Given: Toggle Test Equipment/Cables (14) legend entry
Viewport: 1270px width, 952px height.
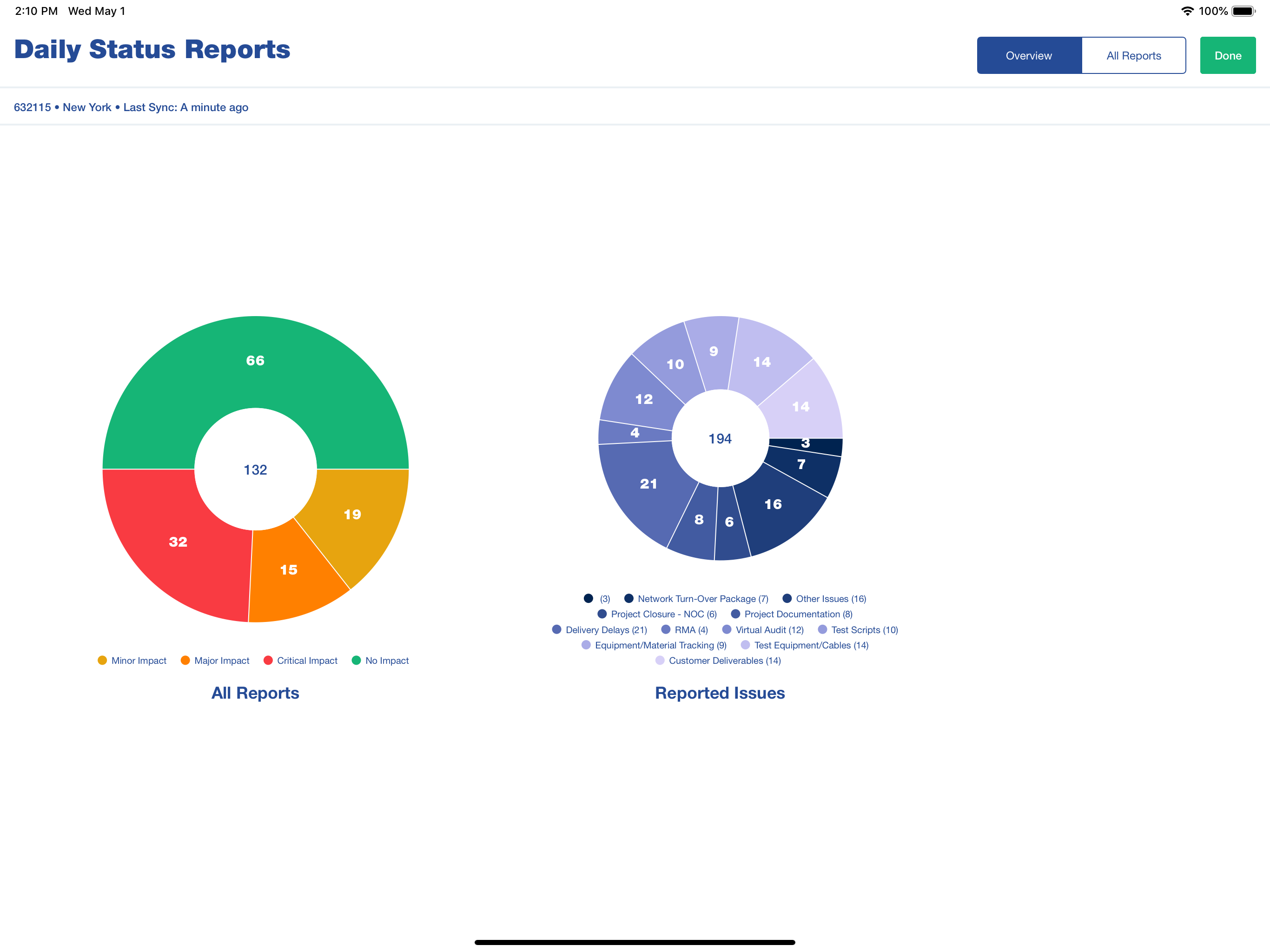Looking at the screenshot, I should coord(804,645).
